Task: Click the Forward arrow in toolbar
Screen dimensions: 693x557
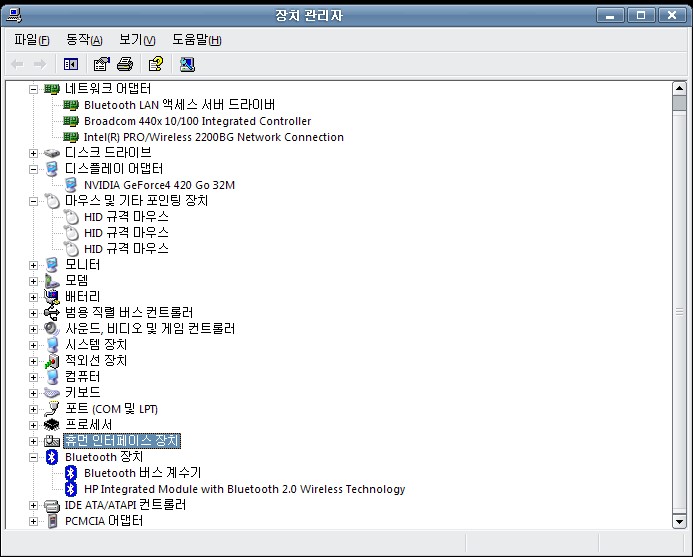Action: click(x=40, y=65)
